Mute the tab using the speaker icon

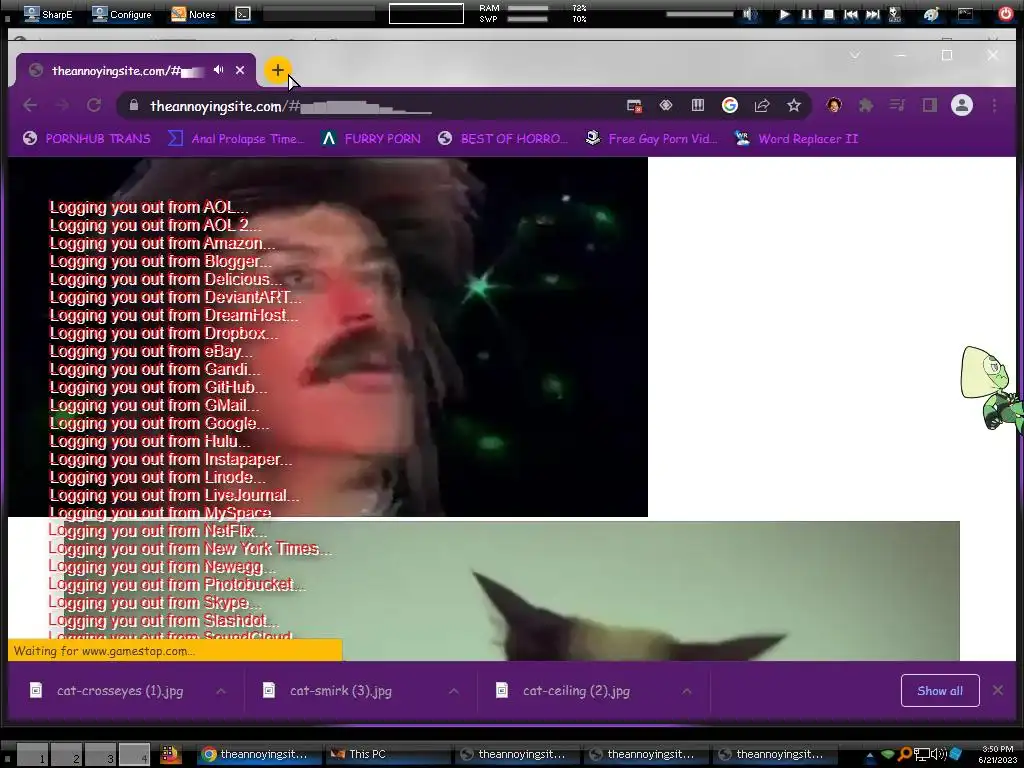[219, 70]
